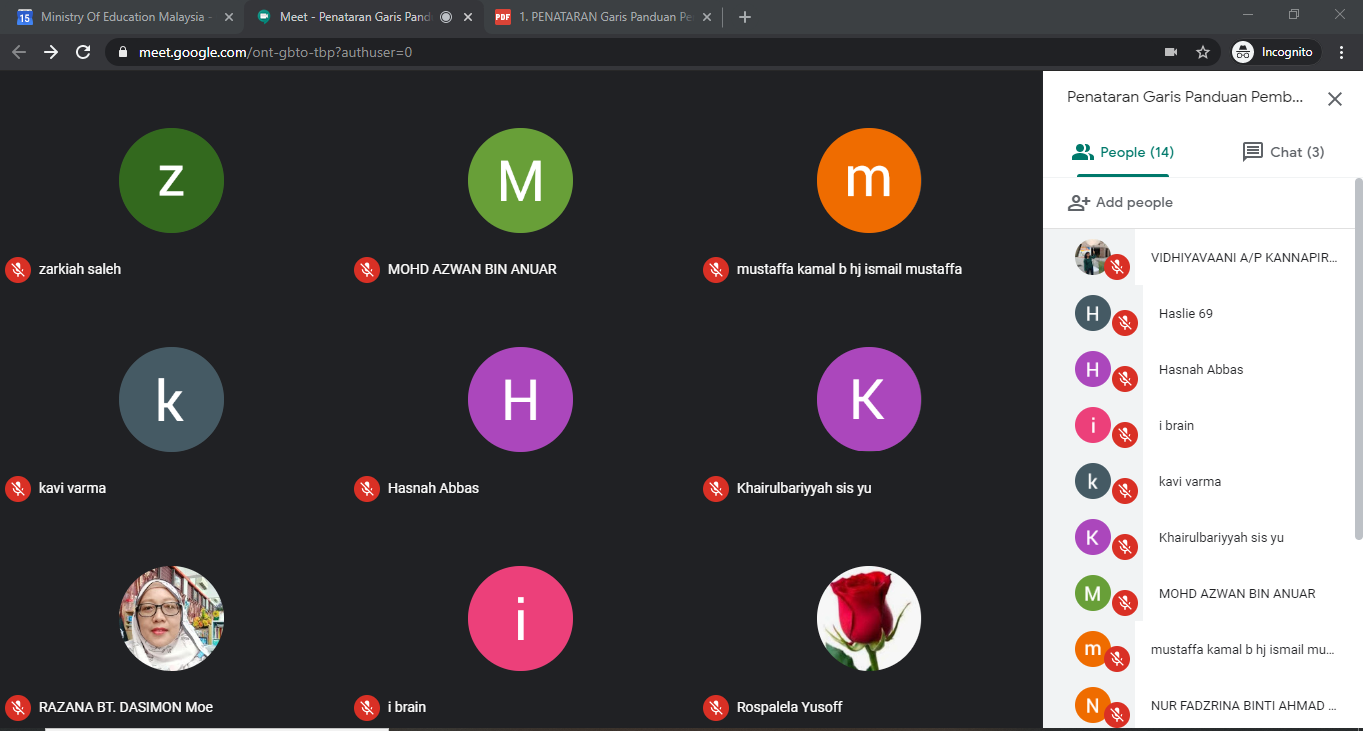Select kavi varma's gray avatar tile

(171, 400)
